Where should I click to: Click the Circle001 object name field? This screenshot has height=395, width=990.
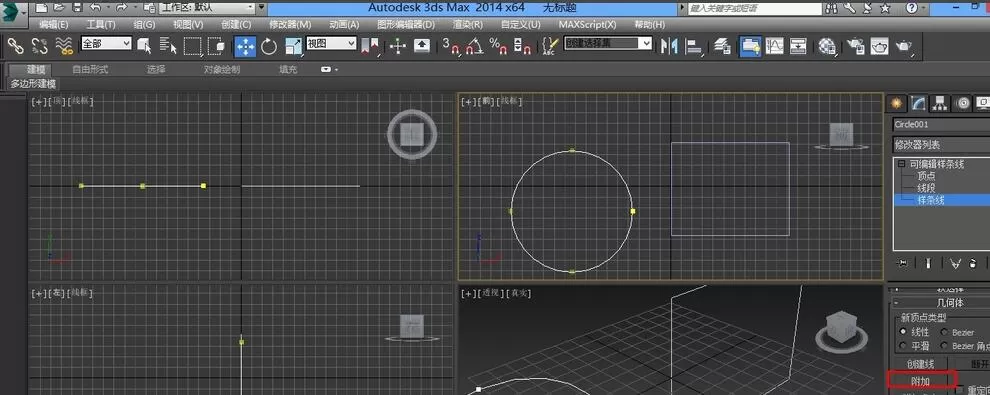pyautogui.click(x=941, y=124)
